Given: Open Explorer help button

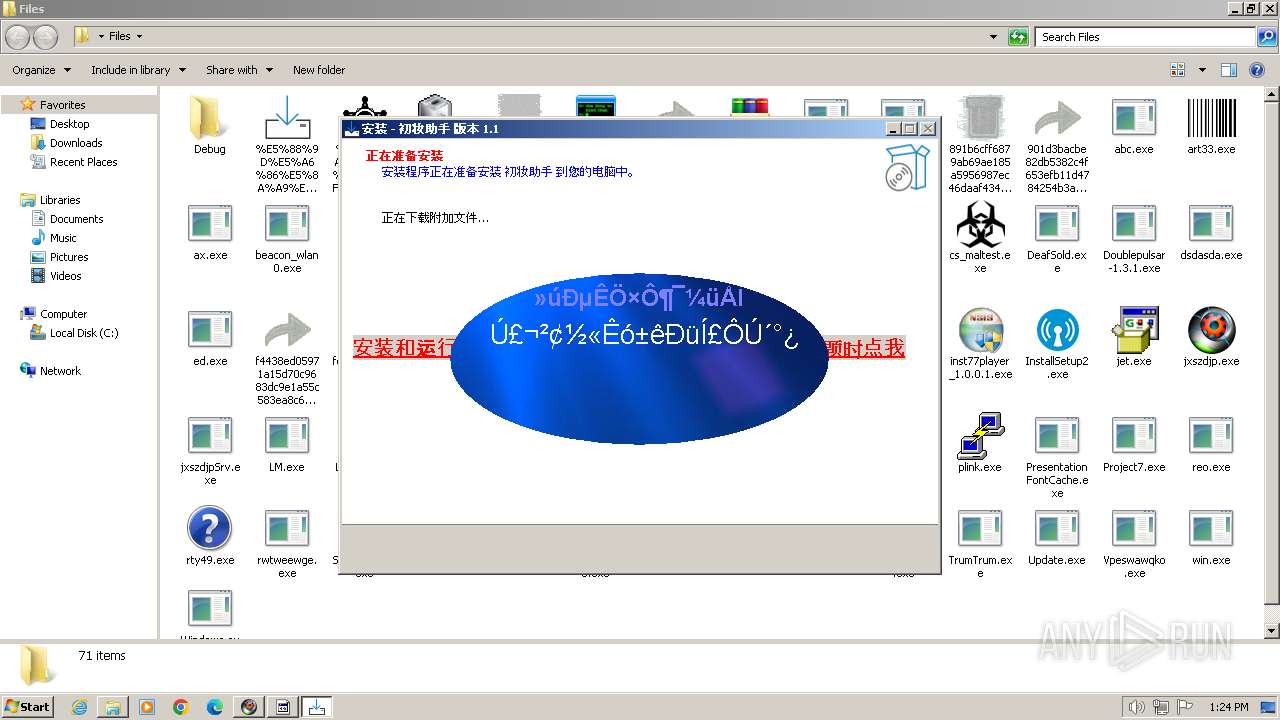Looking at the screenshot, I should tap(1258, 70).
